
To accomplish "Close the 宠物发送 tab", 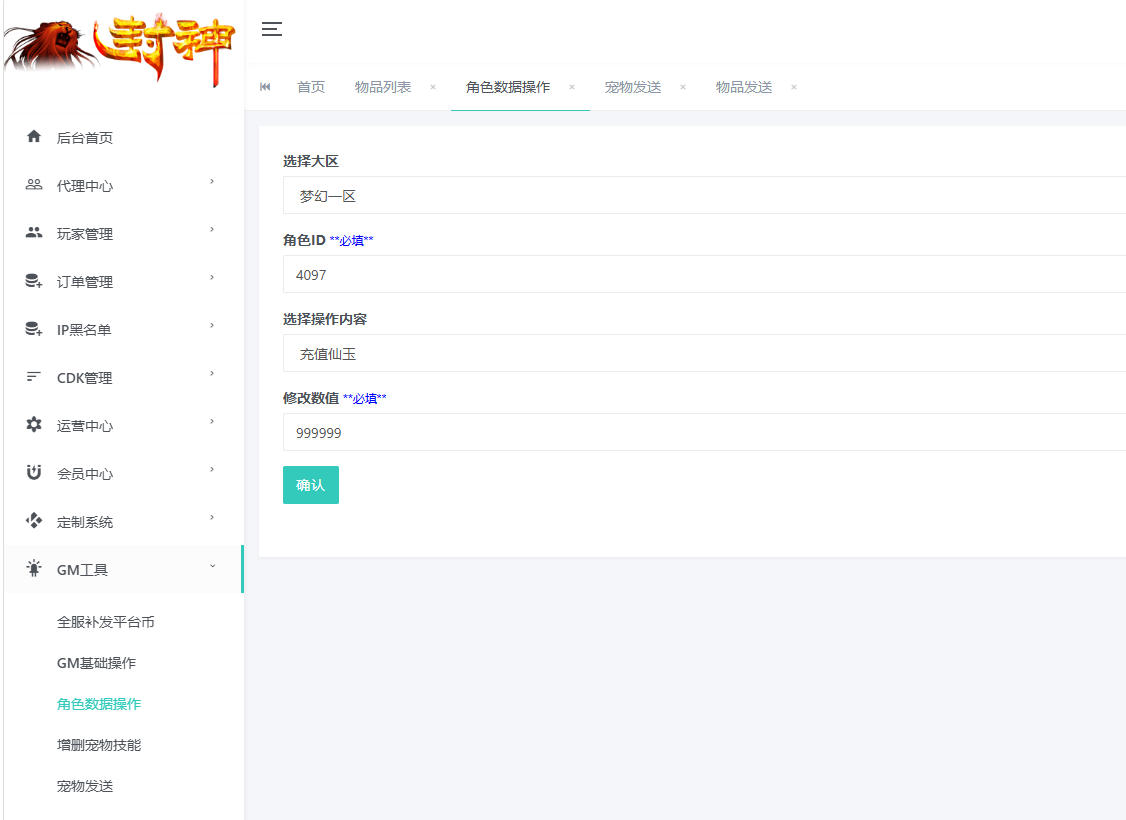I will 683,87.
